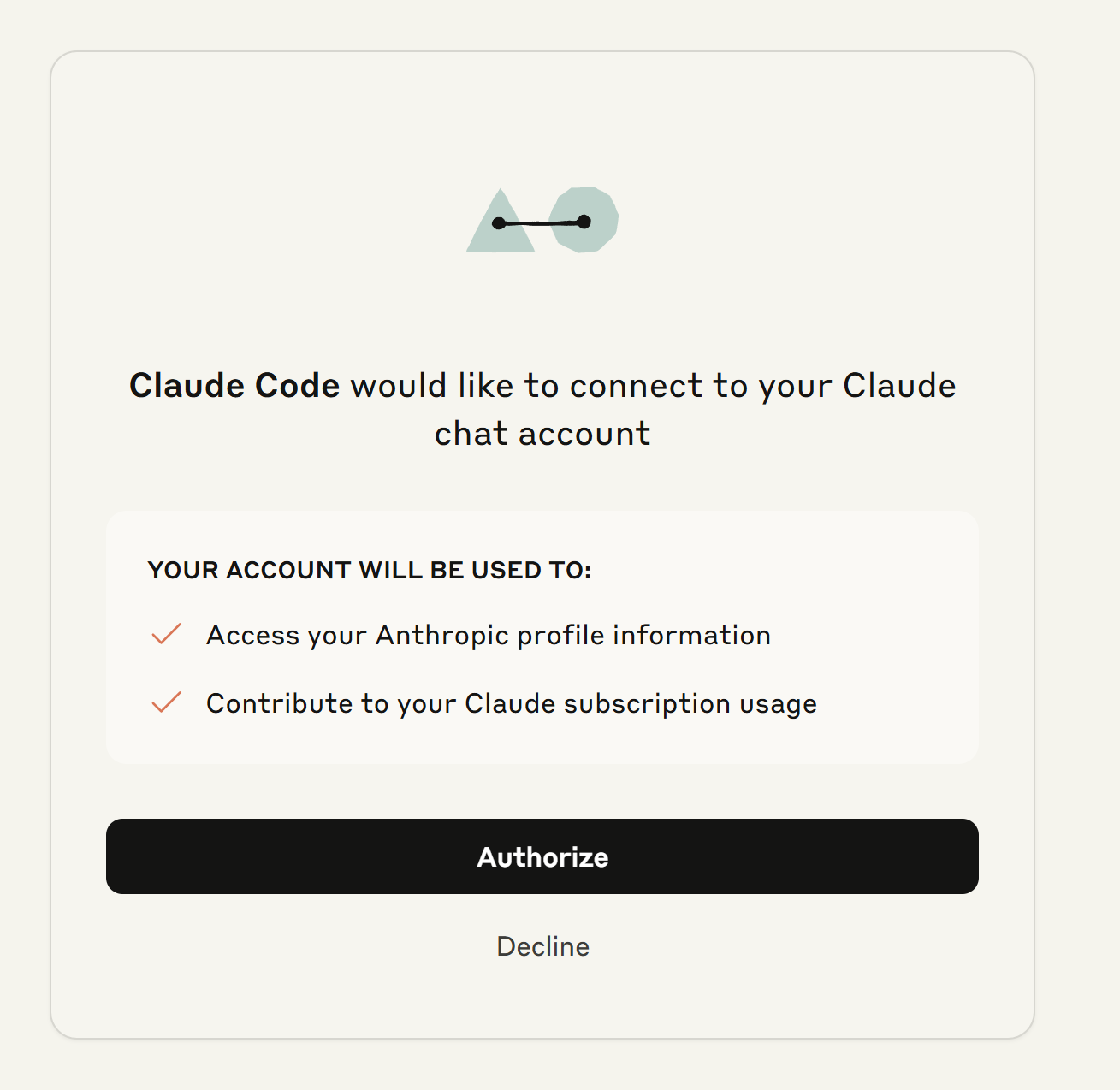The width and height of the screenshot is (1120, 1090).
Task: Click the black dot on the rounded shape
Action: tap(584, 222)
